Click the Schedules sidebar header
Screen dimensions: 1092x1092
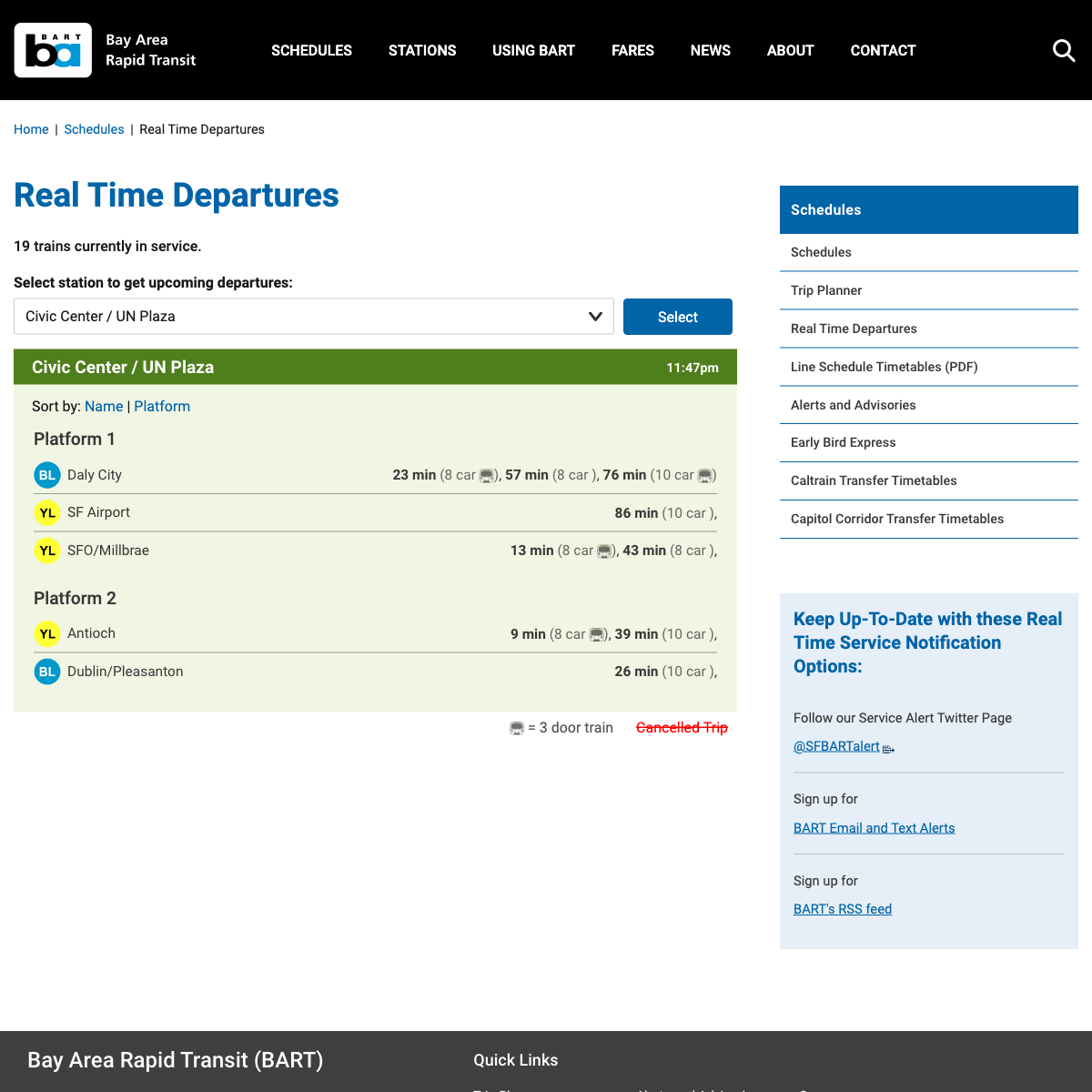coord(929,209)
